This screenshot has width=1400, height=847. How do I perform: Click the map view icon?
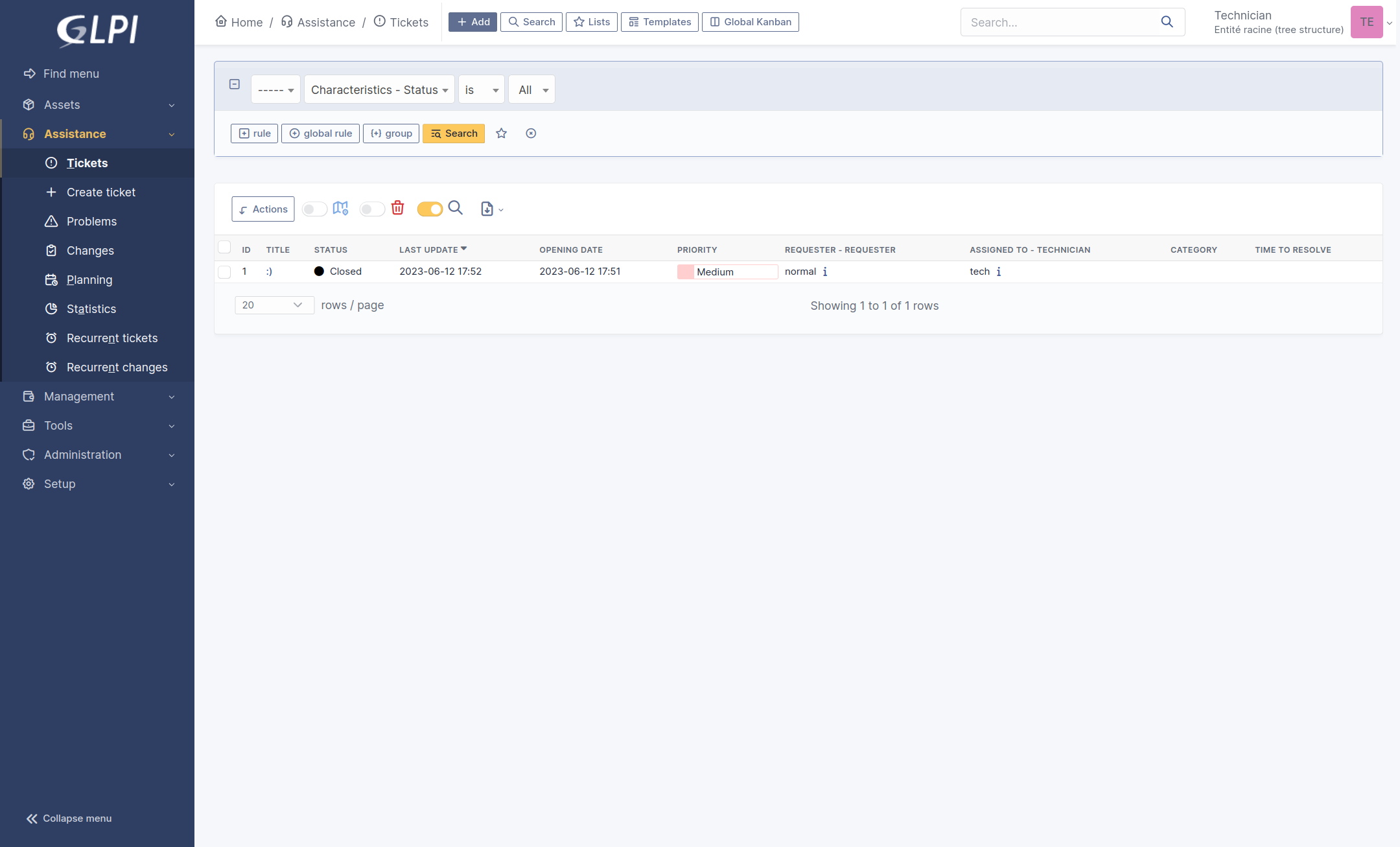(x=340, y=208)
